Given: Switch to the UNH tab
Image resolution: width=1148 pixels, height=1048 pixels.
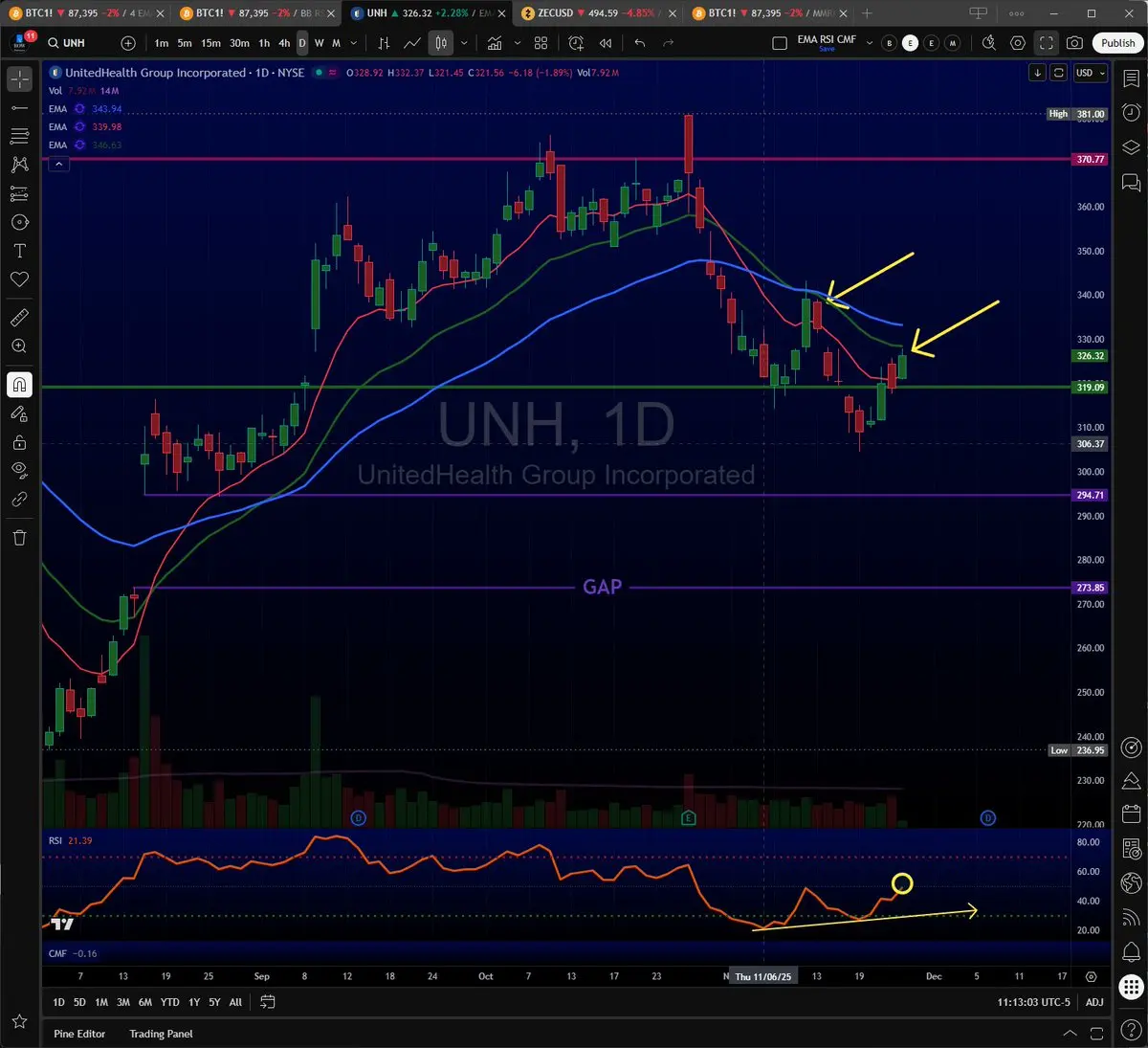Looking at the screenshot, I should pyautogui.click(x=427, y=13).
